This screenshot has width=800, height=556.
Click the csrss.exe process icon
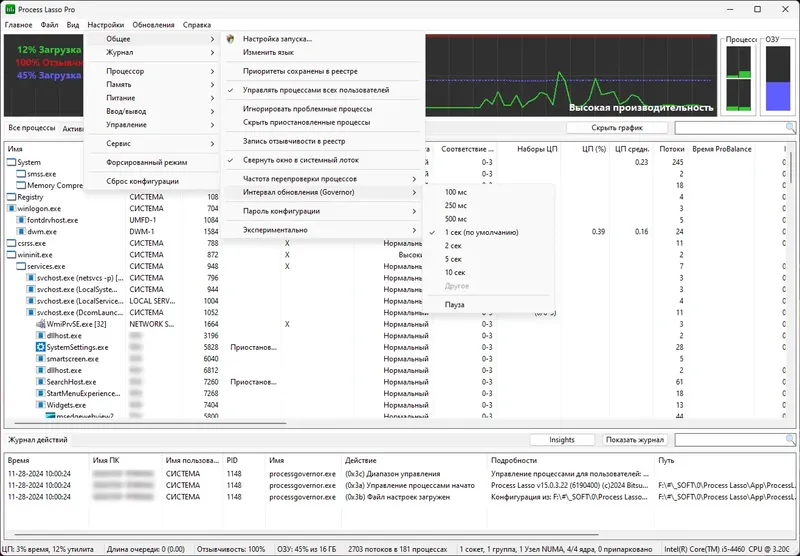coord(11,243)
